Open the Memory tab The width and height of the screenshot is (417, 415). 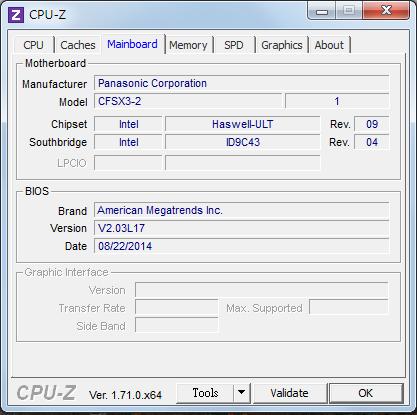[188, 45]
